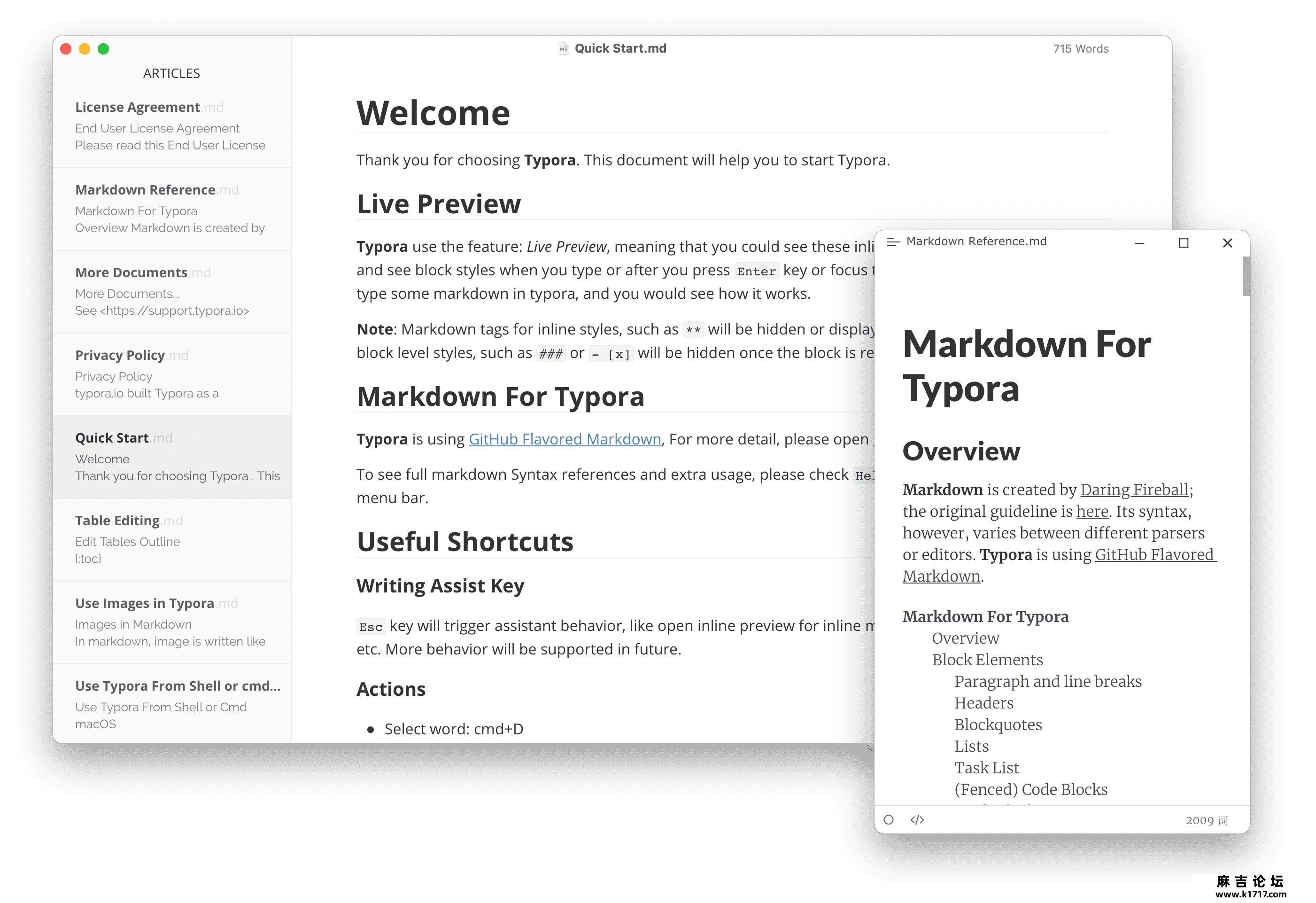Go to Lists in table of contents
The image size is (1316, 903).
(x=971, y=746)
